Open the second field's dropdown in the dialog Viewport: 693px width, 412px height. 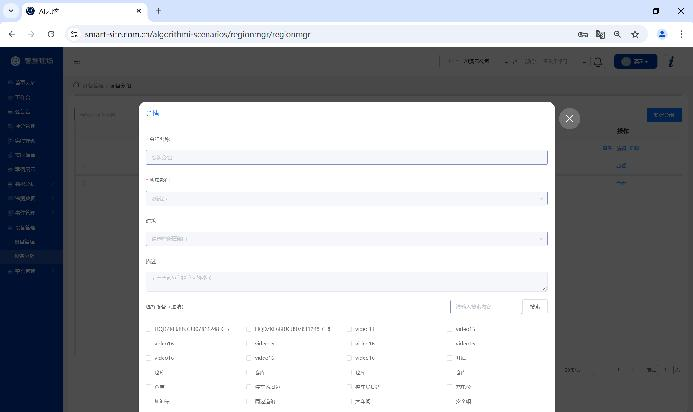(x=346, y=198)
